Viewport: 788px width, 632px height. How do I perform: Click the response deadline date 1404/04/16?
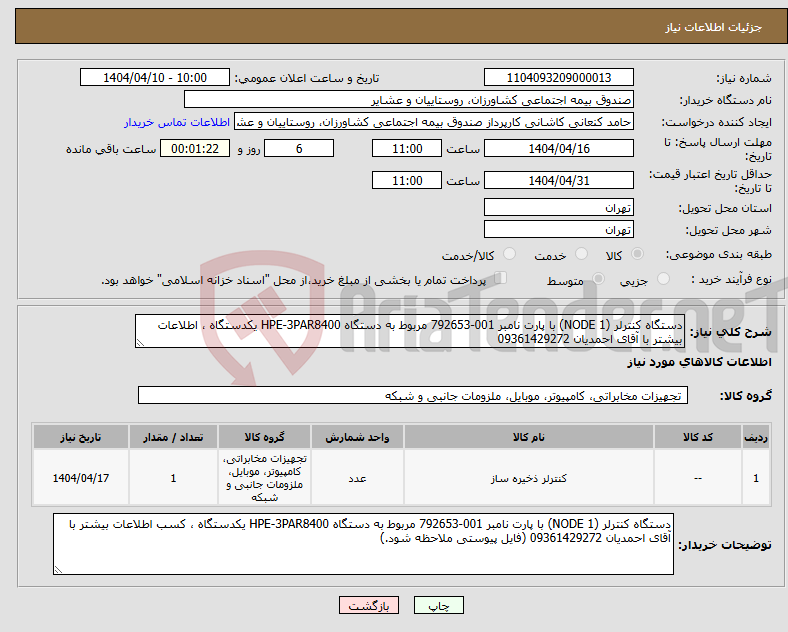(x=559, y=149)
